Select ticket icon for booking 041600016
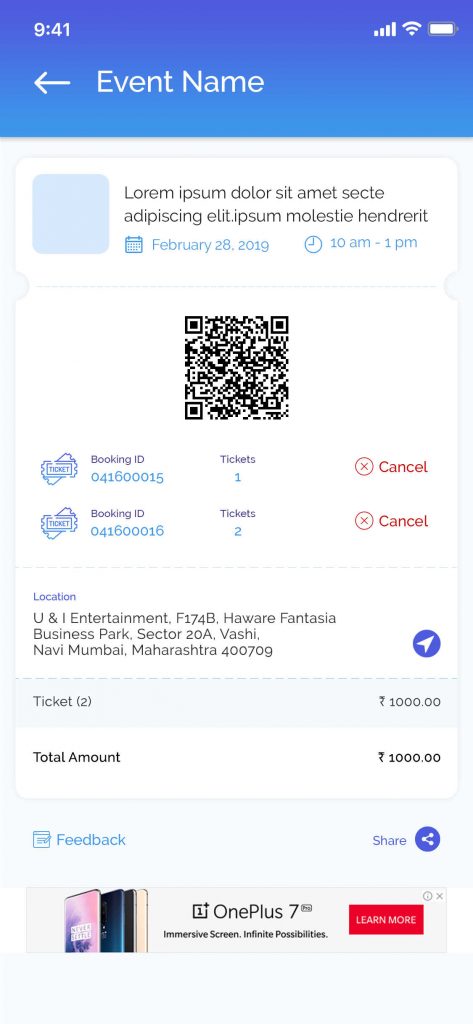The width and height of the screenshot is (473, 1024). click(x=59, y=523)
